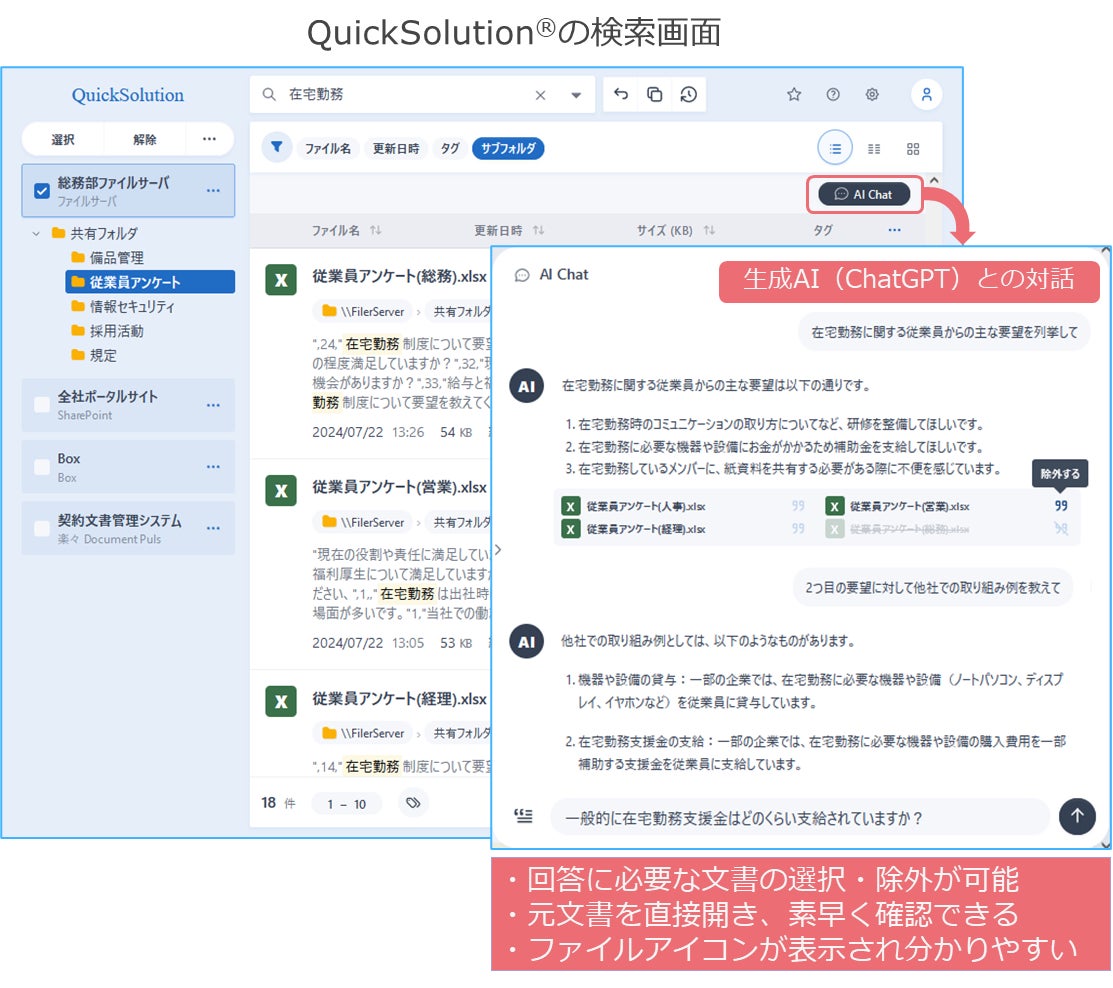1113x988 pixels.
Task: Uncheck the 総務部ファイルサーバ checkbox
Action: point(42,191)
